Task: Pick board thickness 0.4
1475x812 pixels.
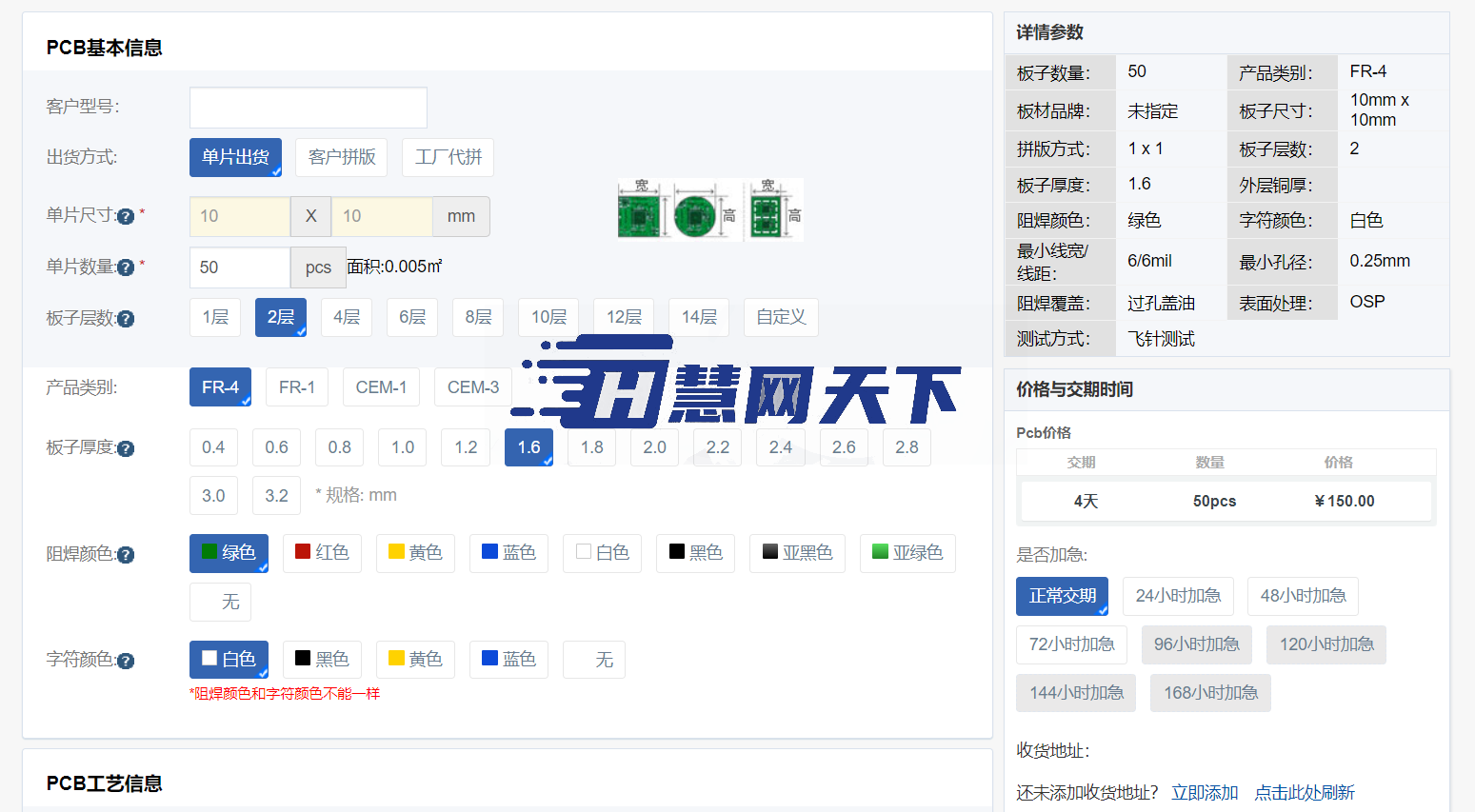Action: click(213, 447)
